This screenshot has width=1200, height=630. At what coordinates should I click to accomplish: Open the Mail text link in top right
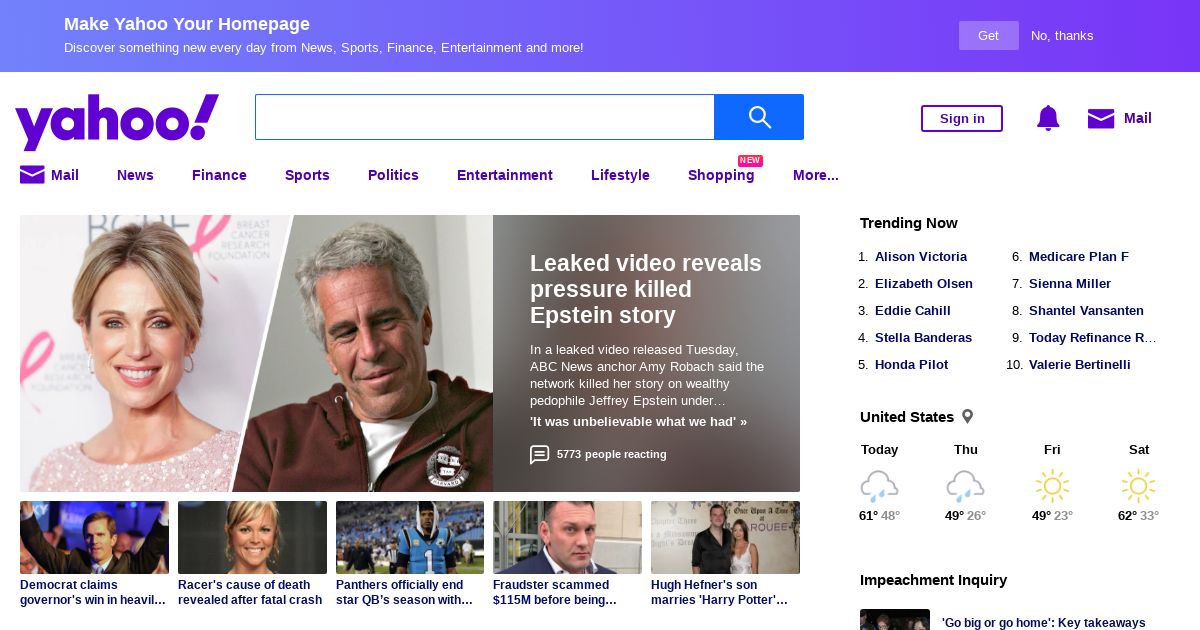[x=1138, y=118]
